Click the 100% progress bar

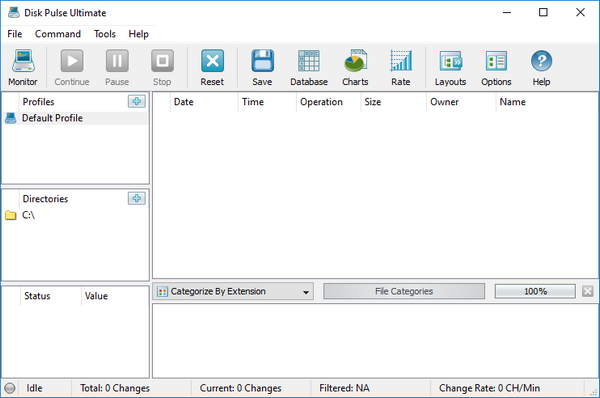tap(535, 291)
